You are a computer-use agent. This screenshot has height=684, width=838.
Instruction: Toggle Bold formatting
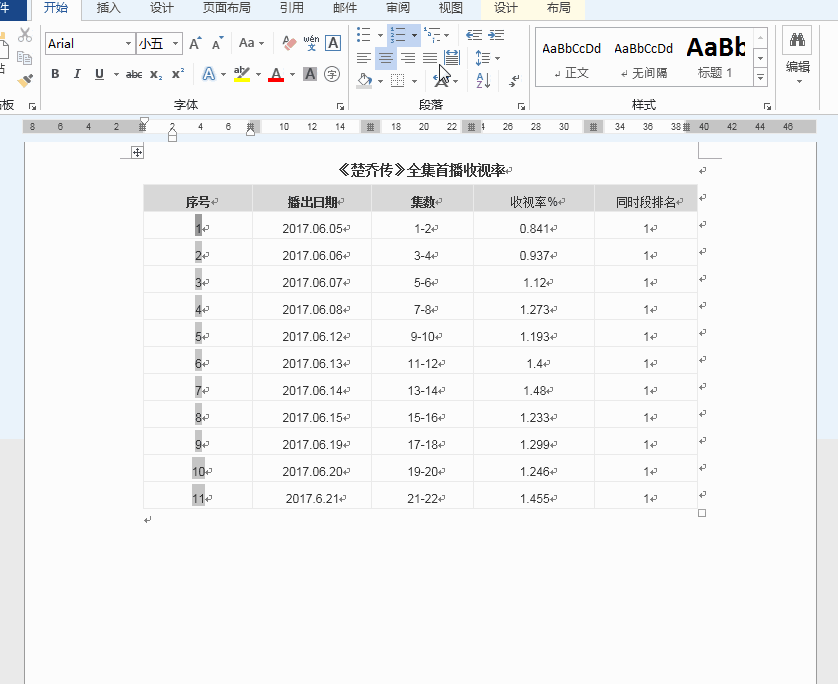55,74
